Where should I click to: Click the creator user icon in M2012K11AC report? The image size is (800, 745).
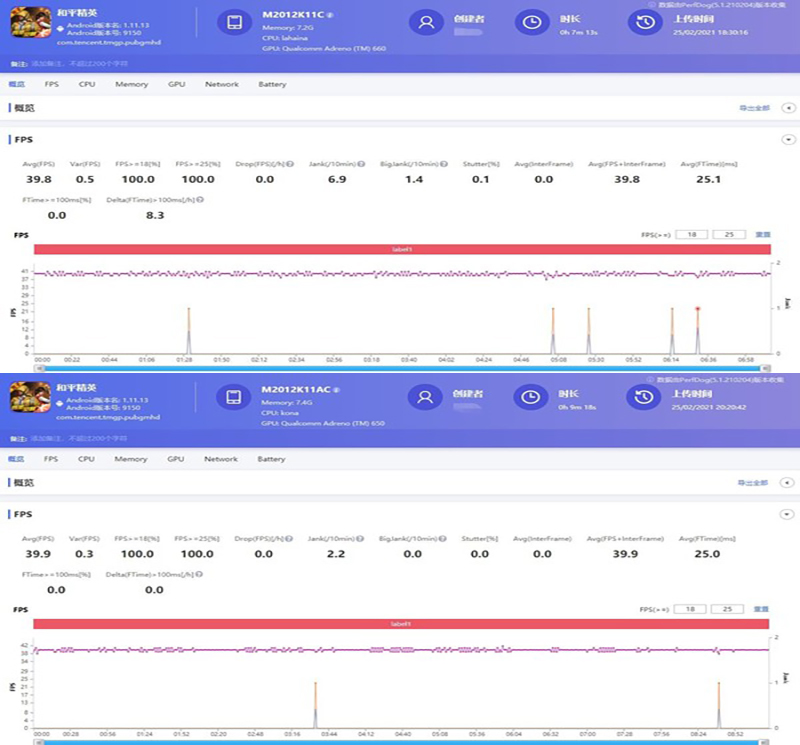tap(425, 397)
